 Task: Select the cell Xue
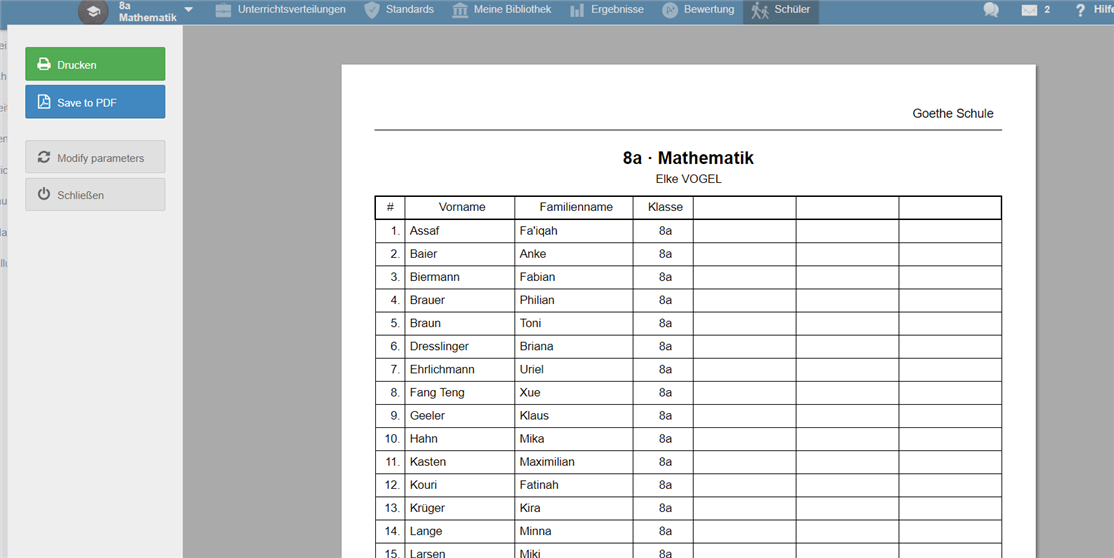tap(574, 392)
